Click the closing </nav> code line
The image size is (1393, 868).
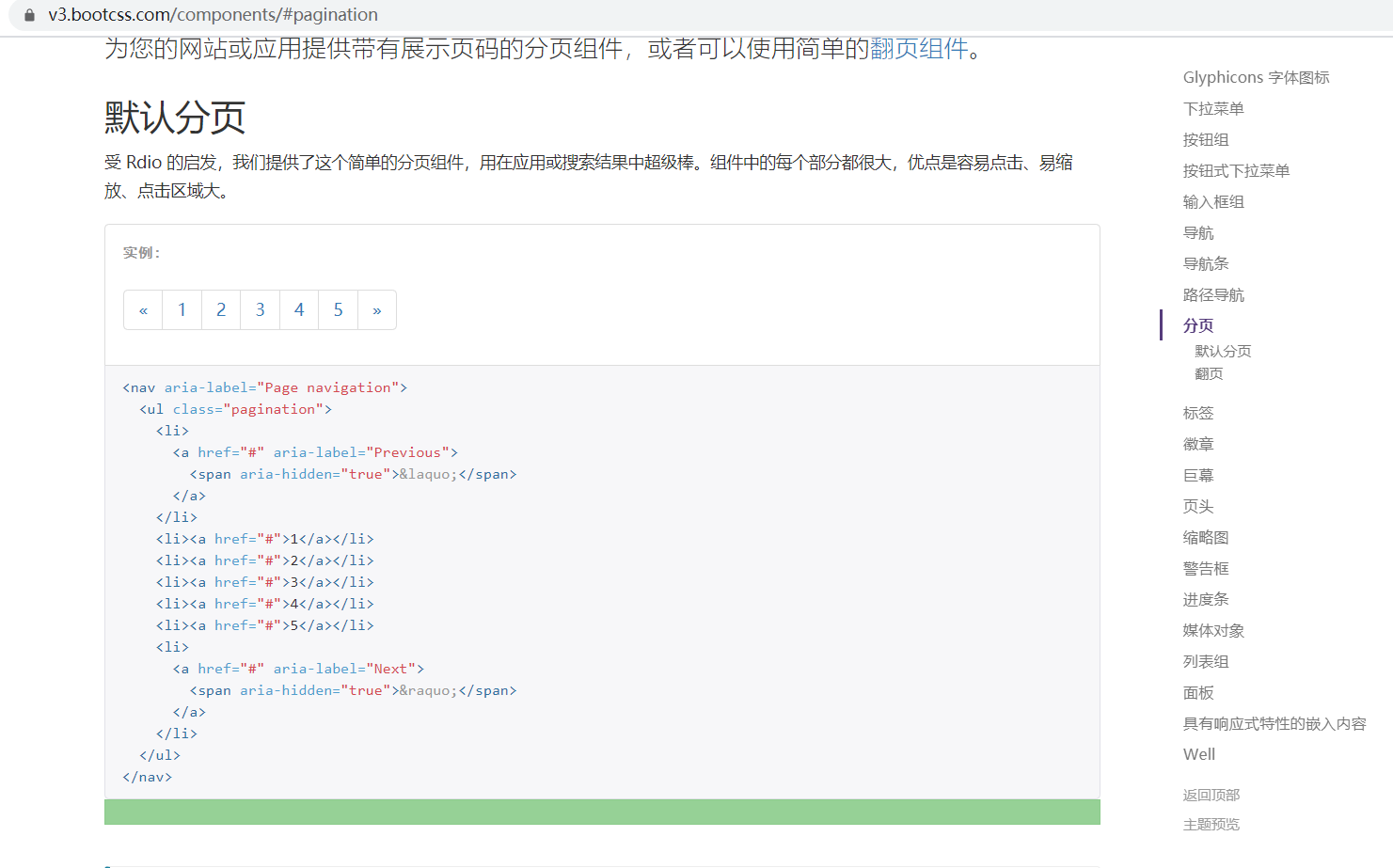tap(147, 777)
